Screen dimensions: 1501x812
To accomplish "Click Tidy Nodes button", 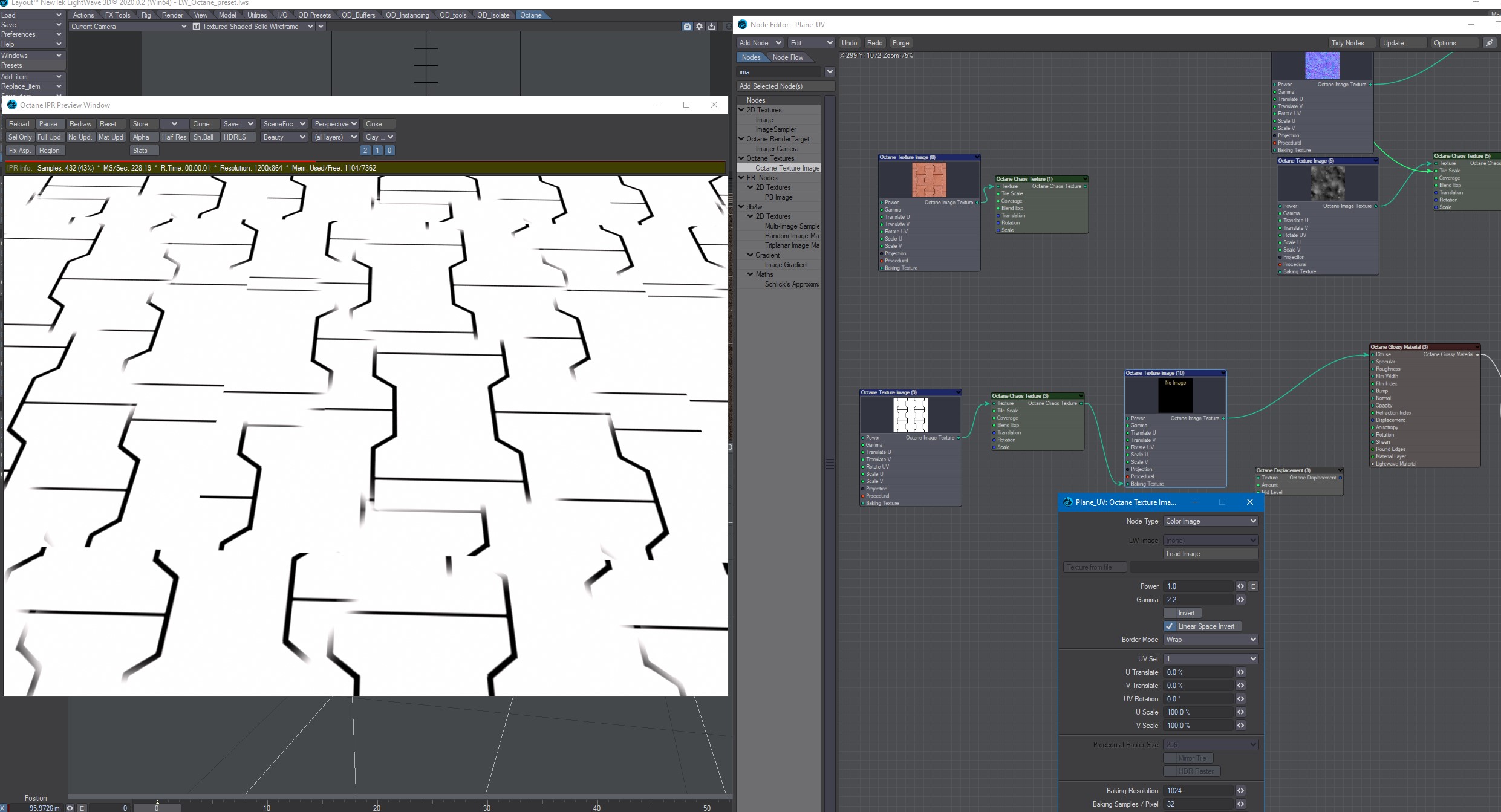I will click(1347, 43).
